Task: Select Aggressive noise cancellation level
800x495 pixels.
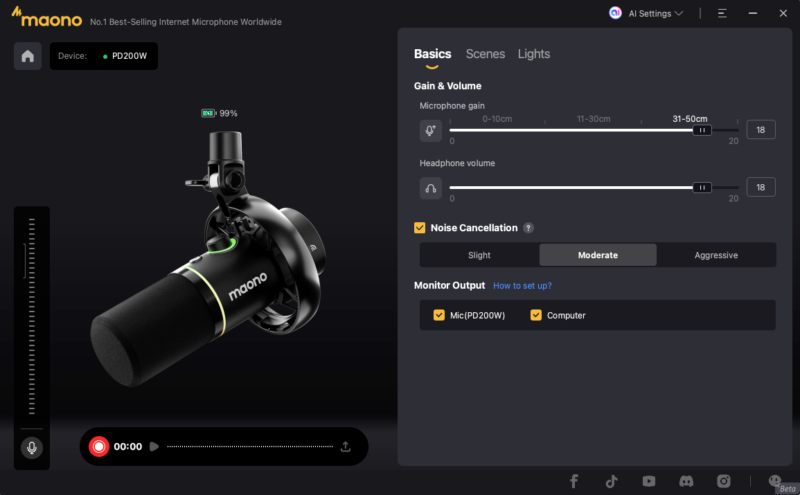Action: (x=716, y=255)
